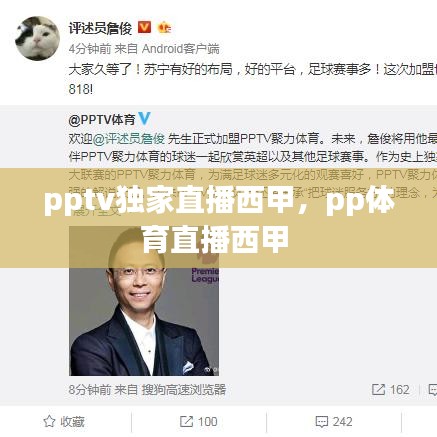The image size is (437, 437).
Task: Click the blue V verification badge
Action: pyautogui.click(x=144, y=119)
